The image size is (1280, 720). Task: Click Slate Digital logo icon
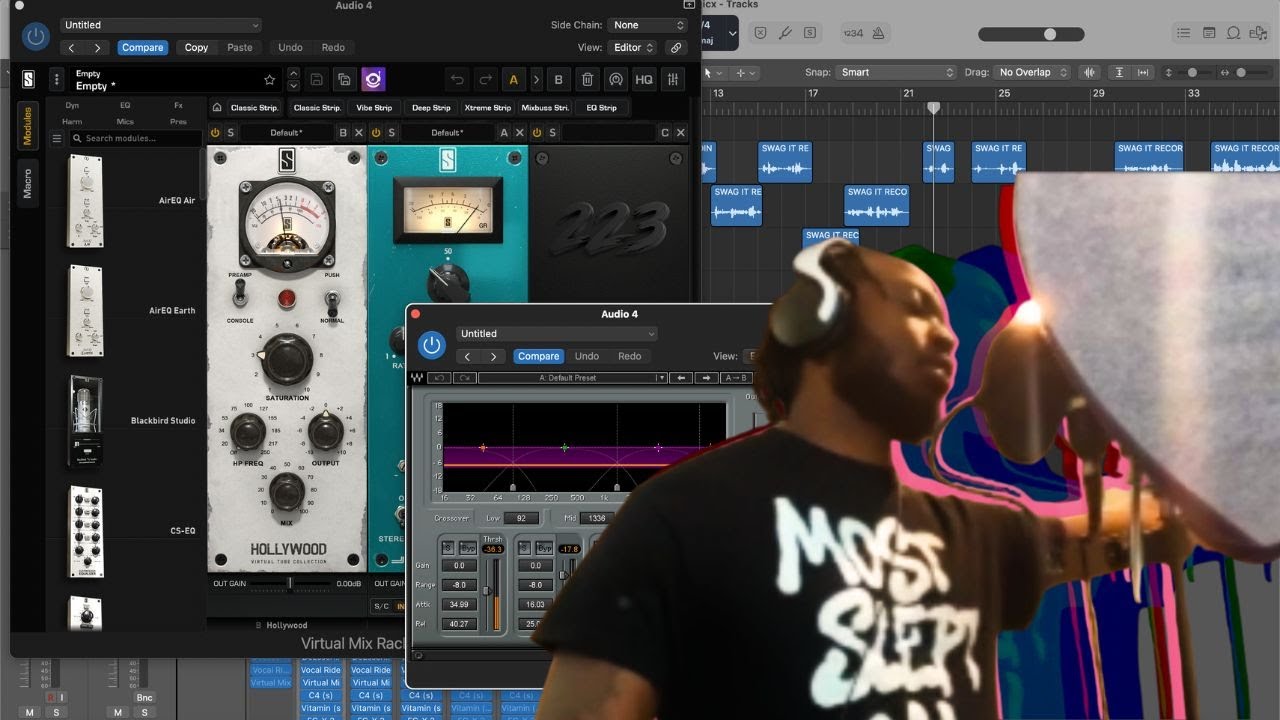click(x=29, y=79)
